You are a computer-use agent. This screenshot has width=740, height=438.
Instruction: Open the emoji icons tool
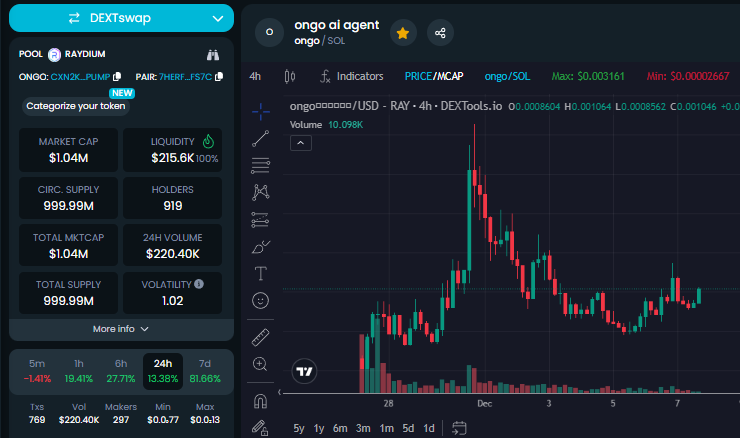261,301
